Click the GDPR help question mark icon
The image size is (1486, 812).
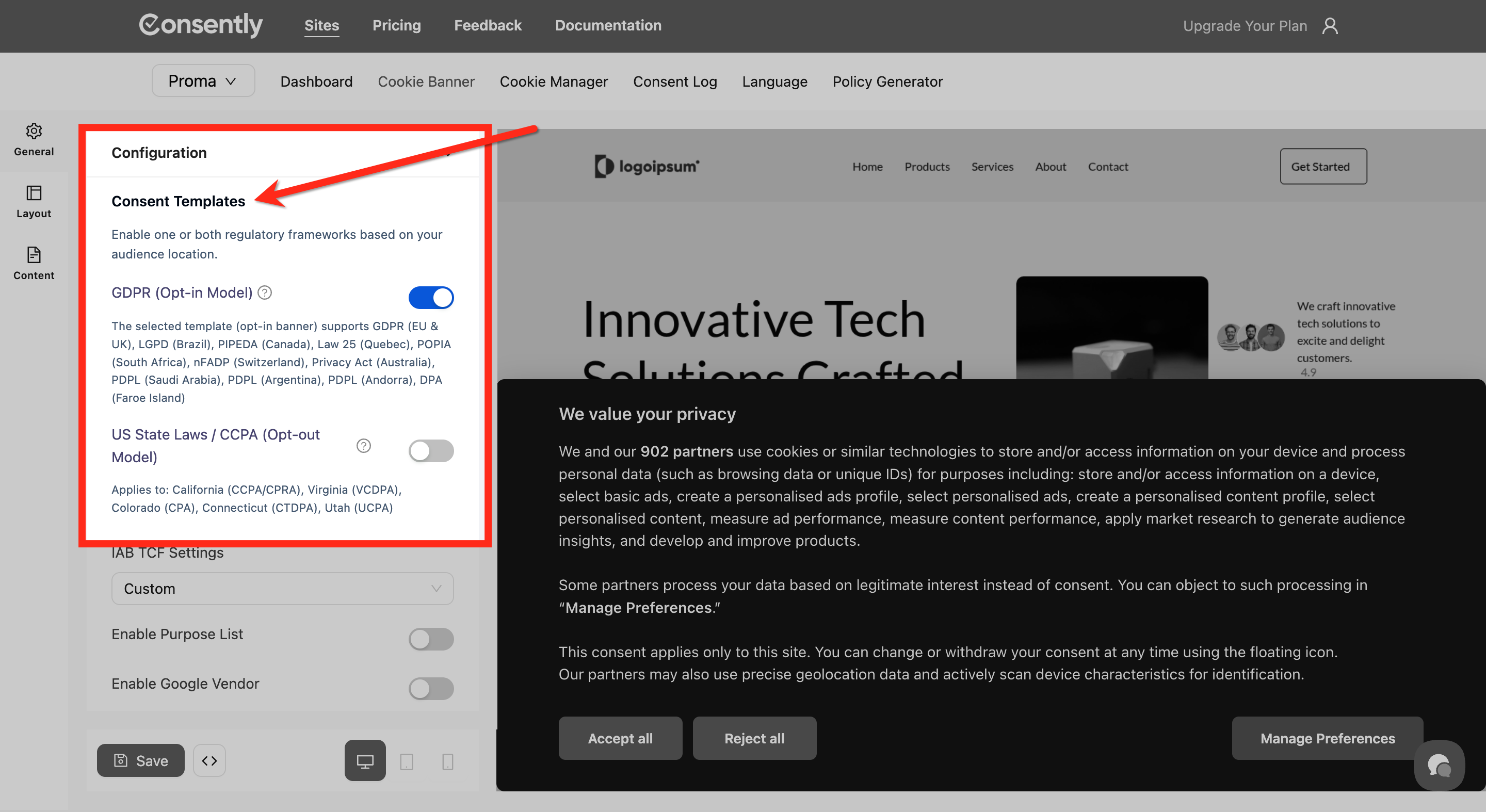click(x=265, y=293)
